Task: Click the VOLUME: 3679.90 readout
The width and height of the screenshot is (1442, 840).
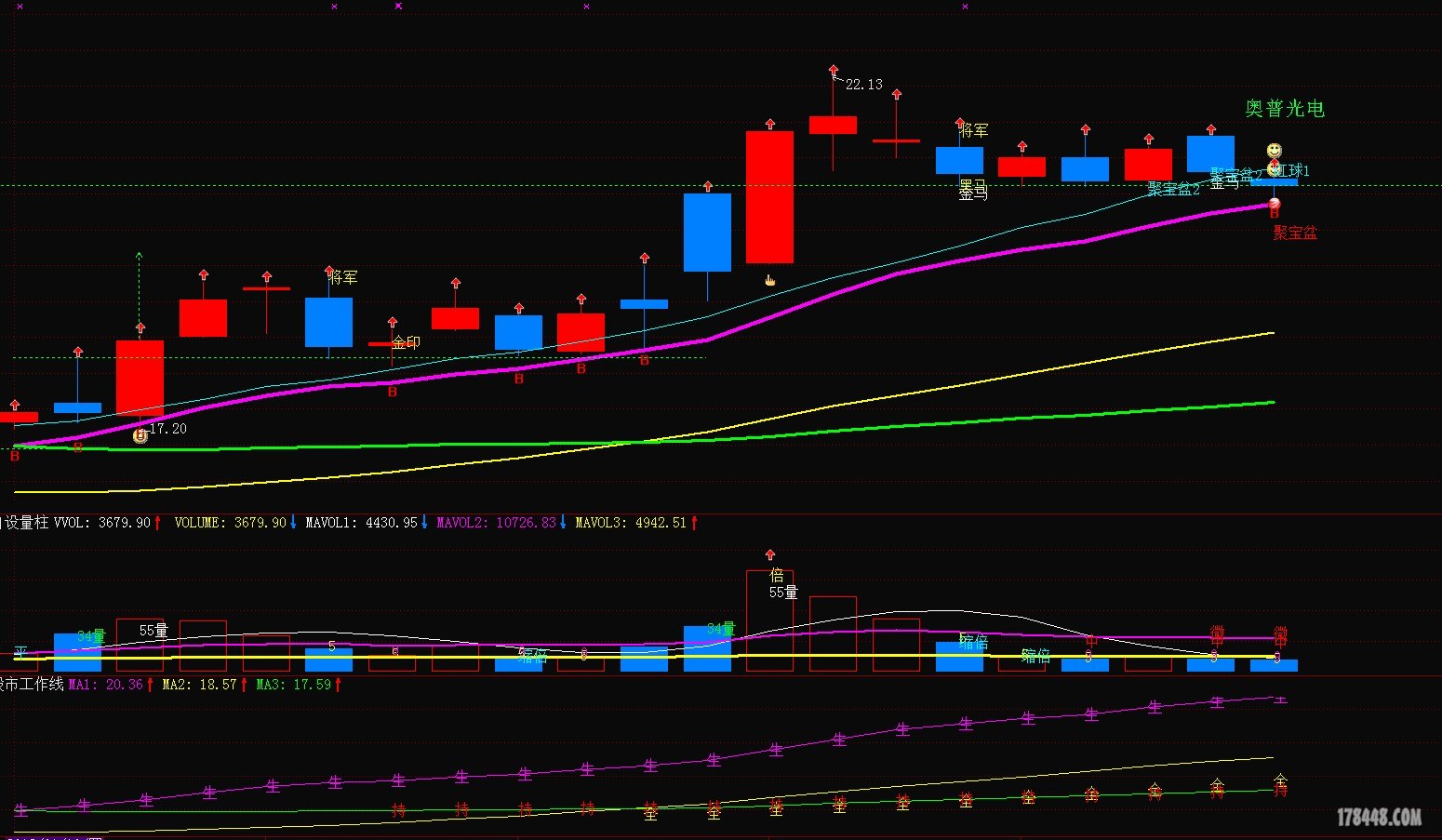Action: 231,523
